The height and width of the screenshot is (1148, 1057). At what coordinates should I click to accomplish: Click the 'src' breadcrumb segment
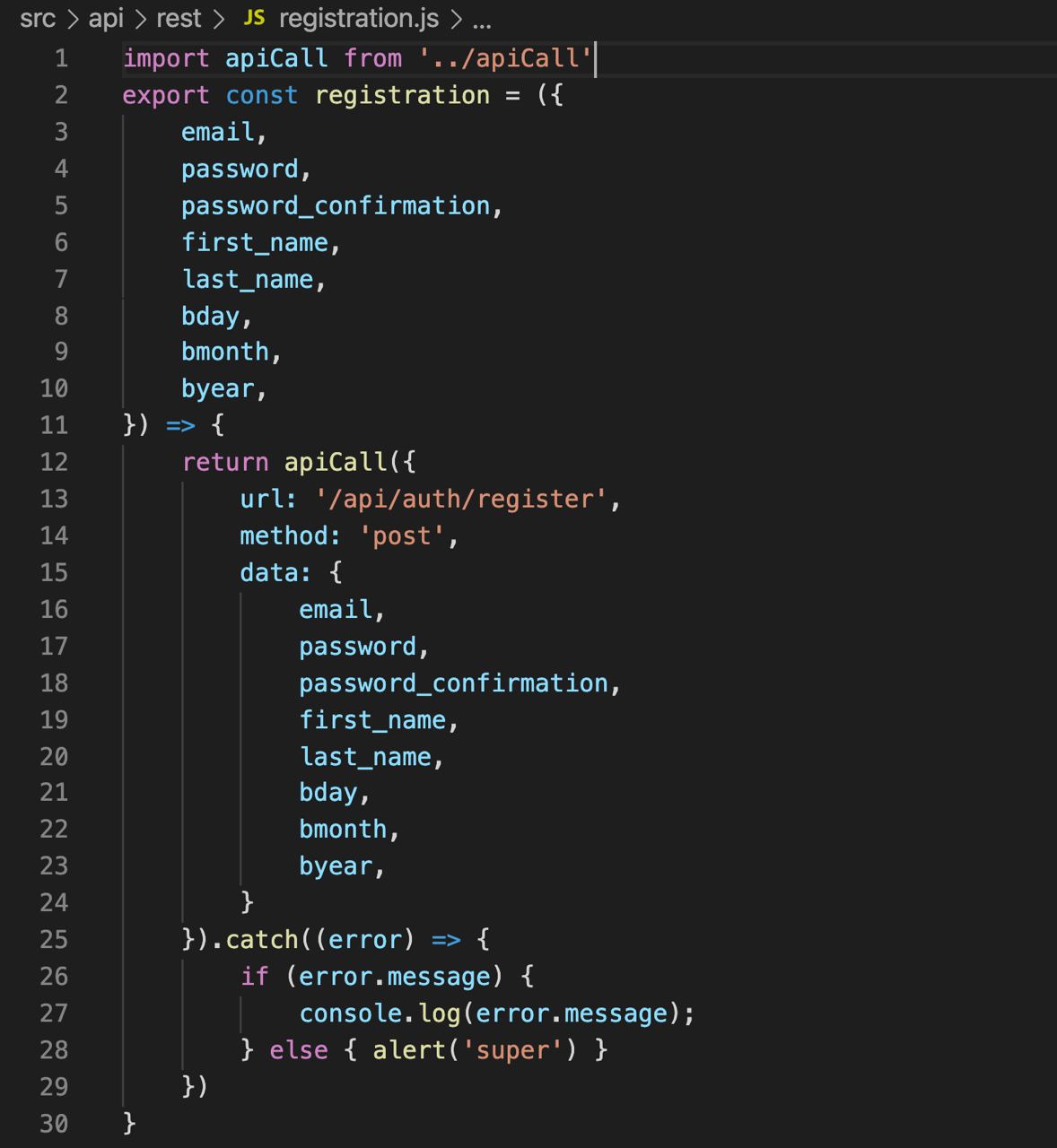point(38,19)
